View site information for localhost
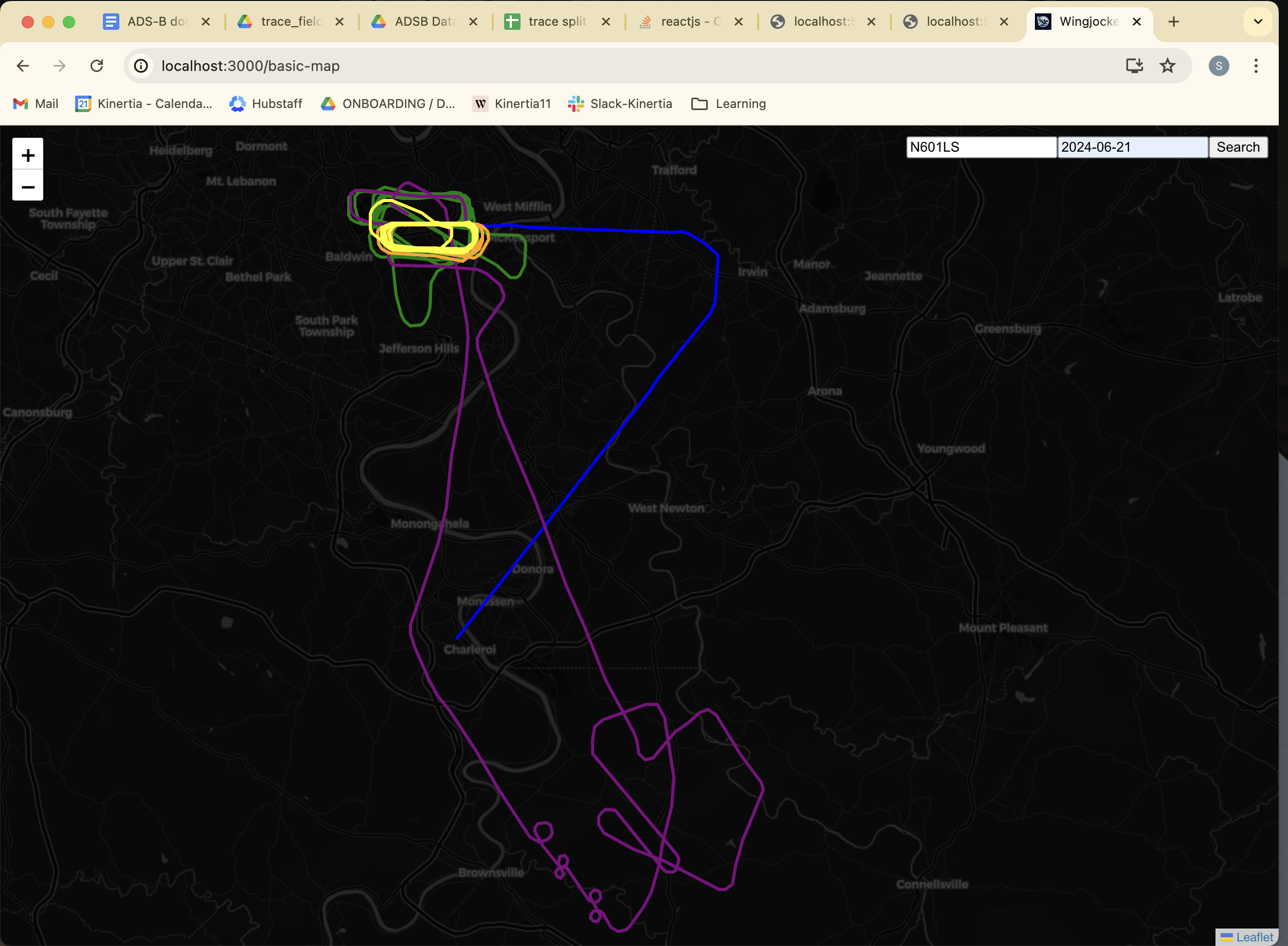Screen dimensions: 1288x946 [141, 66]
